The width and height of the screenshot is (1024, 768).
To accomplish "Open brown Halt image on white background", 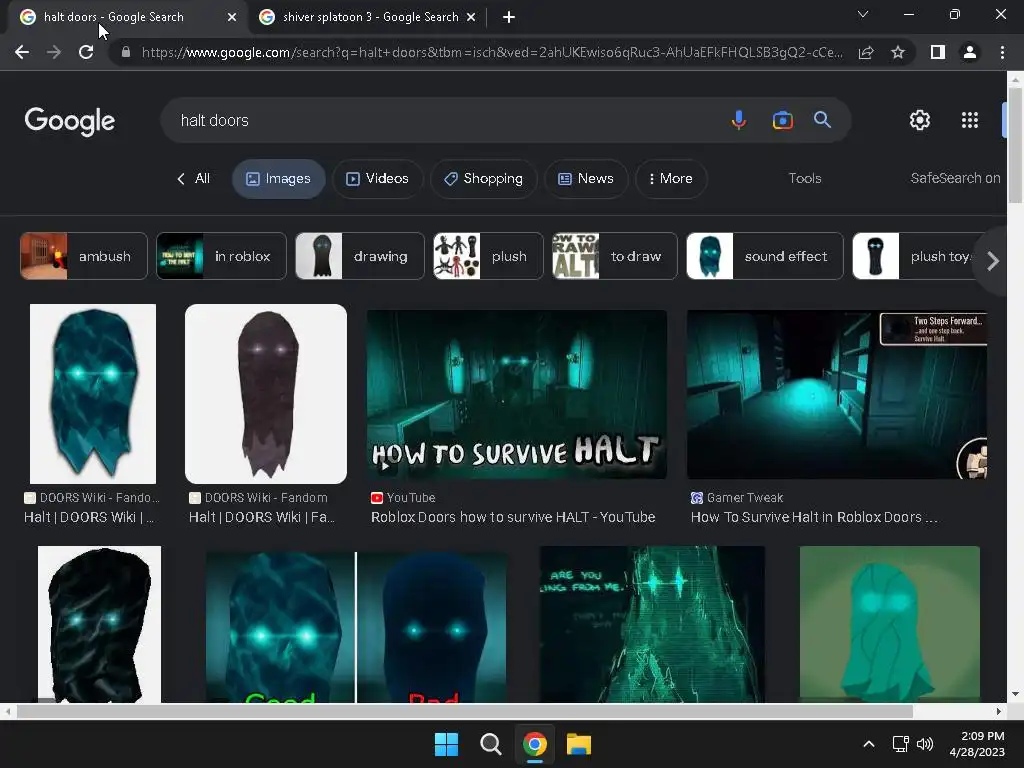I will tap(266, 394).
